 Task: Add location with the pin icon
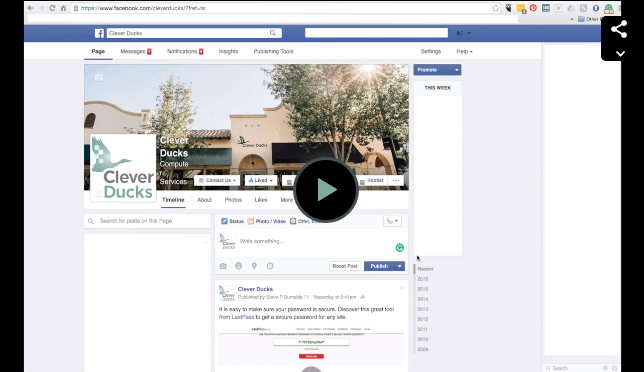pyautogui.click(x=254, y=266)
